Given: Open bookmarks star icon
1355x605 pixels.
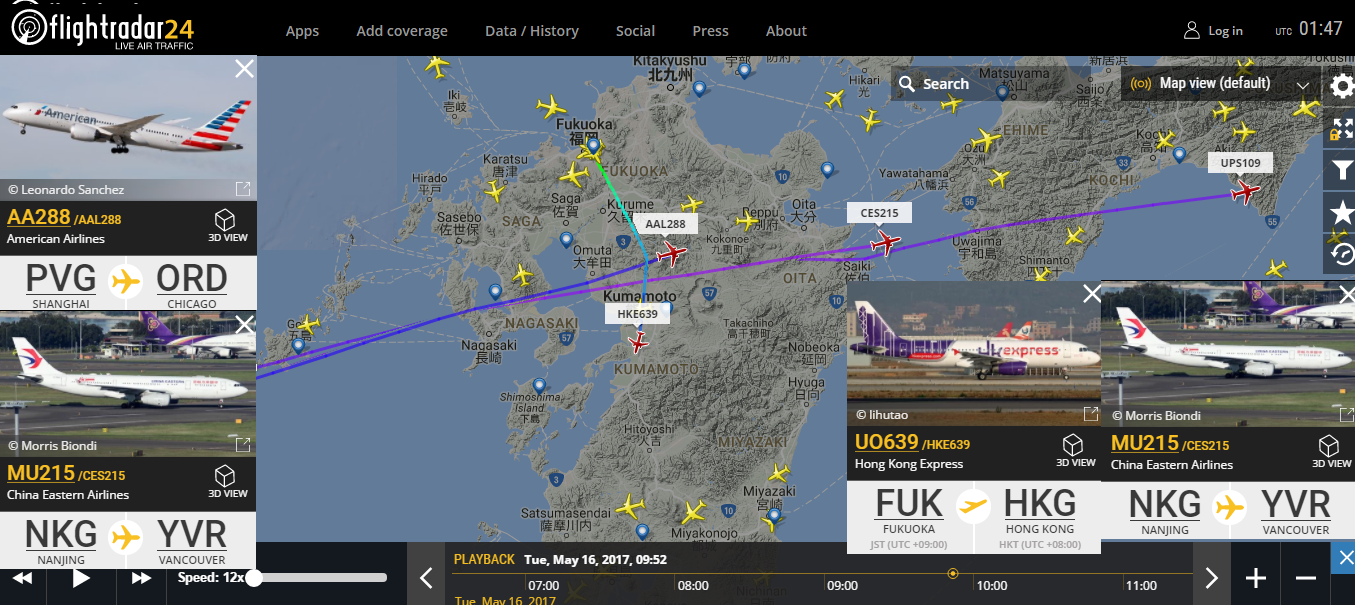Looking at the screenshot, I should coord(1342,213).
